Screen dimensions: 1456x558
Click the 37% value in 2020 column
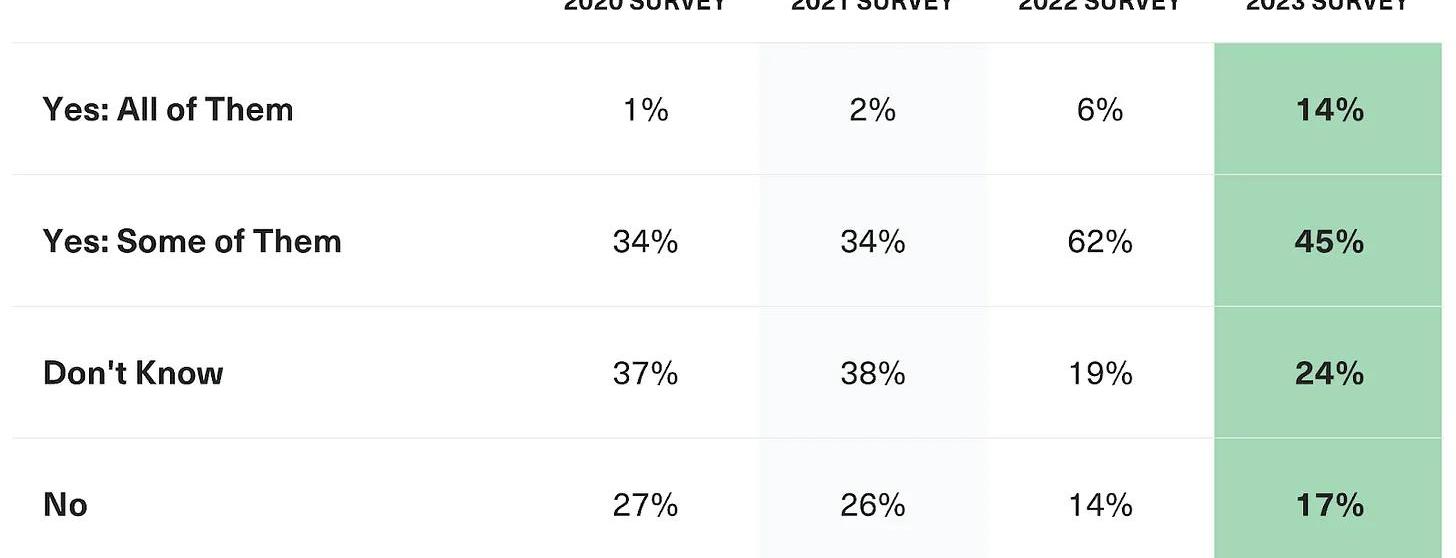click(x=645, y=373)
